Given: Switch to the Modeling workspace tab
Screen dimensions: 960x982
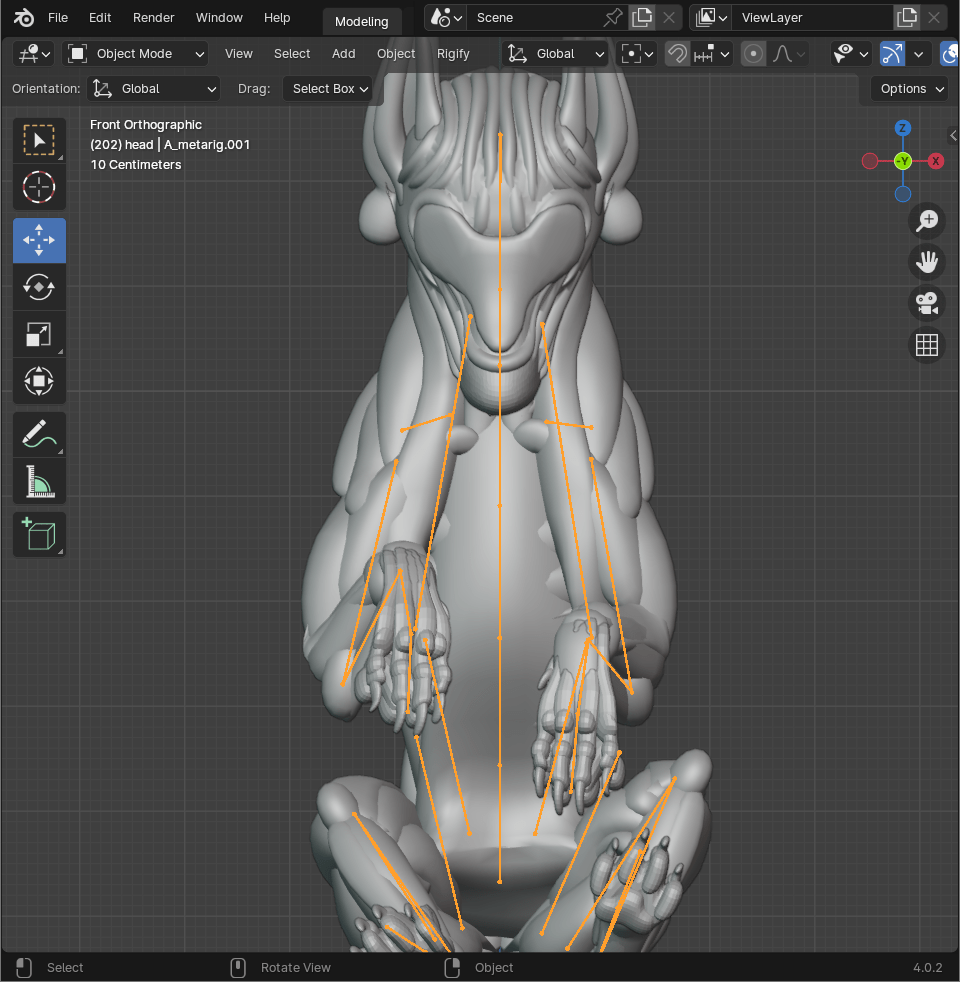Looking at the screenshot, I should click(x=361, y=22).
